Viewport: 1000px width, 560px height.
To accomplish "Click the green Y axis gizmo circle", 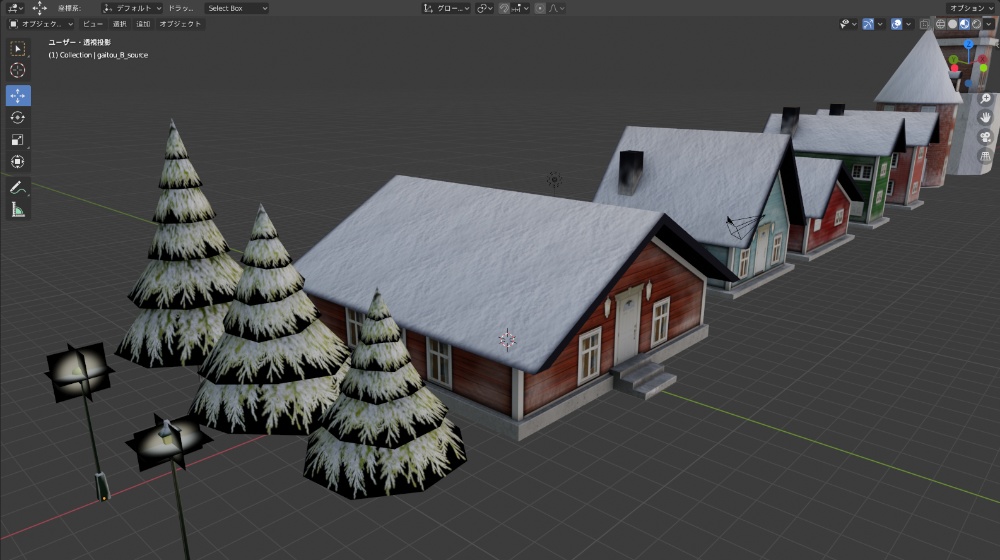I will [953, 59].
